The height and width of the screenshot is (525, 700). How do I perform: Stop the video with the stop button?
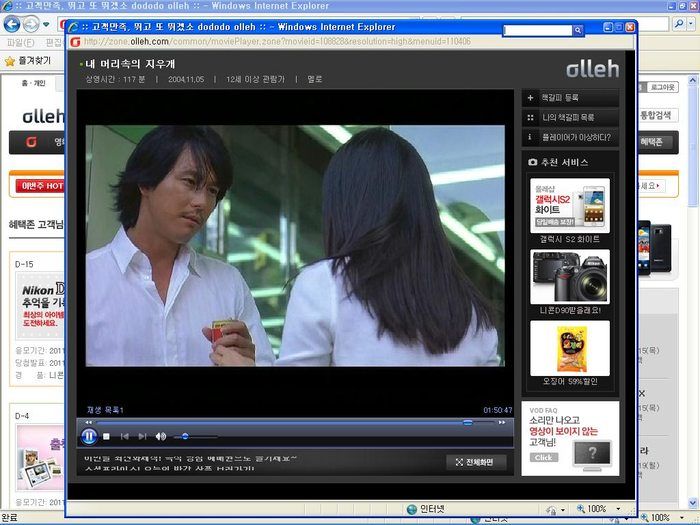tap(106, 437)
